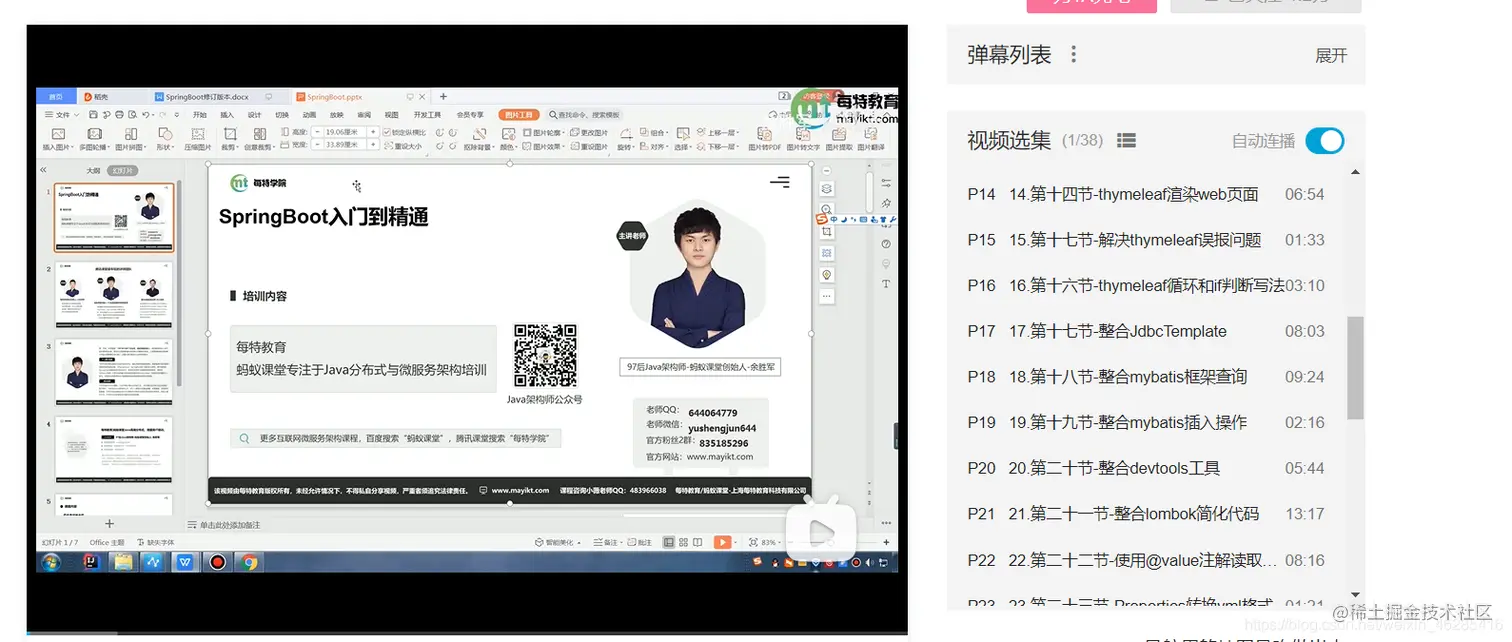
Task: Switch to reading view in the status bar
Action: click(x=698, y=542)
